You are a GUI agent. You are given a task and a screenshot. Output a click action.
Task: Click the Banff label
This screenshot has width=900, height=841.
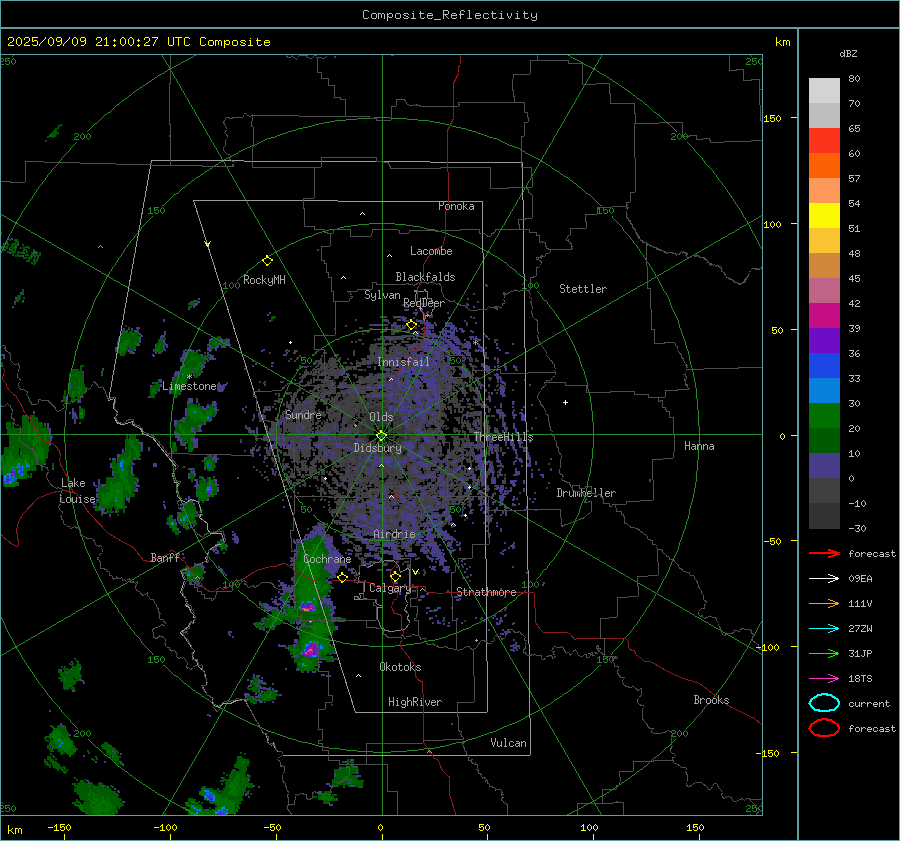tap(165, 557)
